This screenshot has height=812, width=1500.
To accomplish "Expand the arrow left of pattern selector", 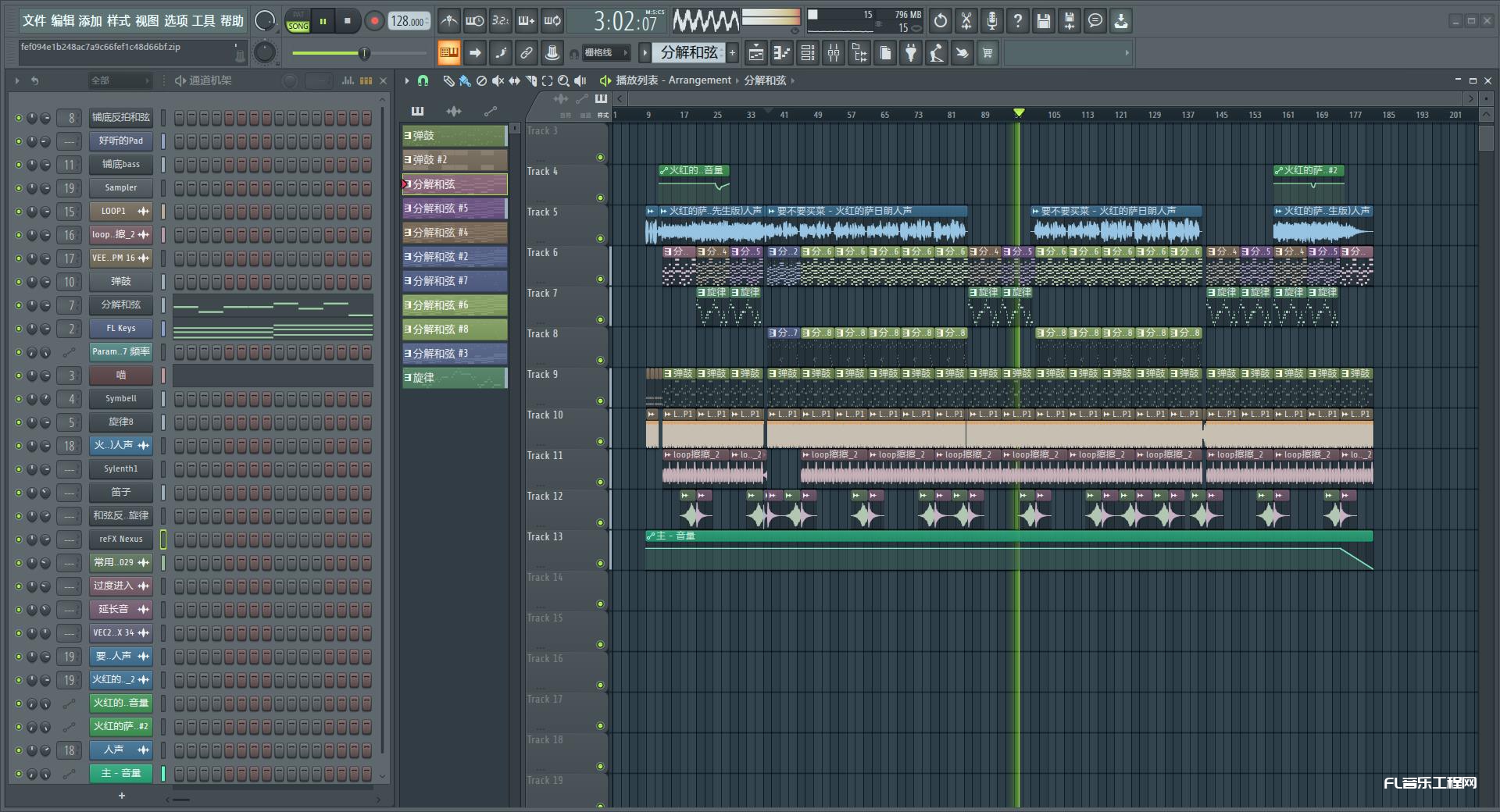I will tap(645, 53).
